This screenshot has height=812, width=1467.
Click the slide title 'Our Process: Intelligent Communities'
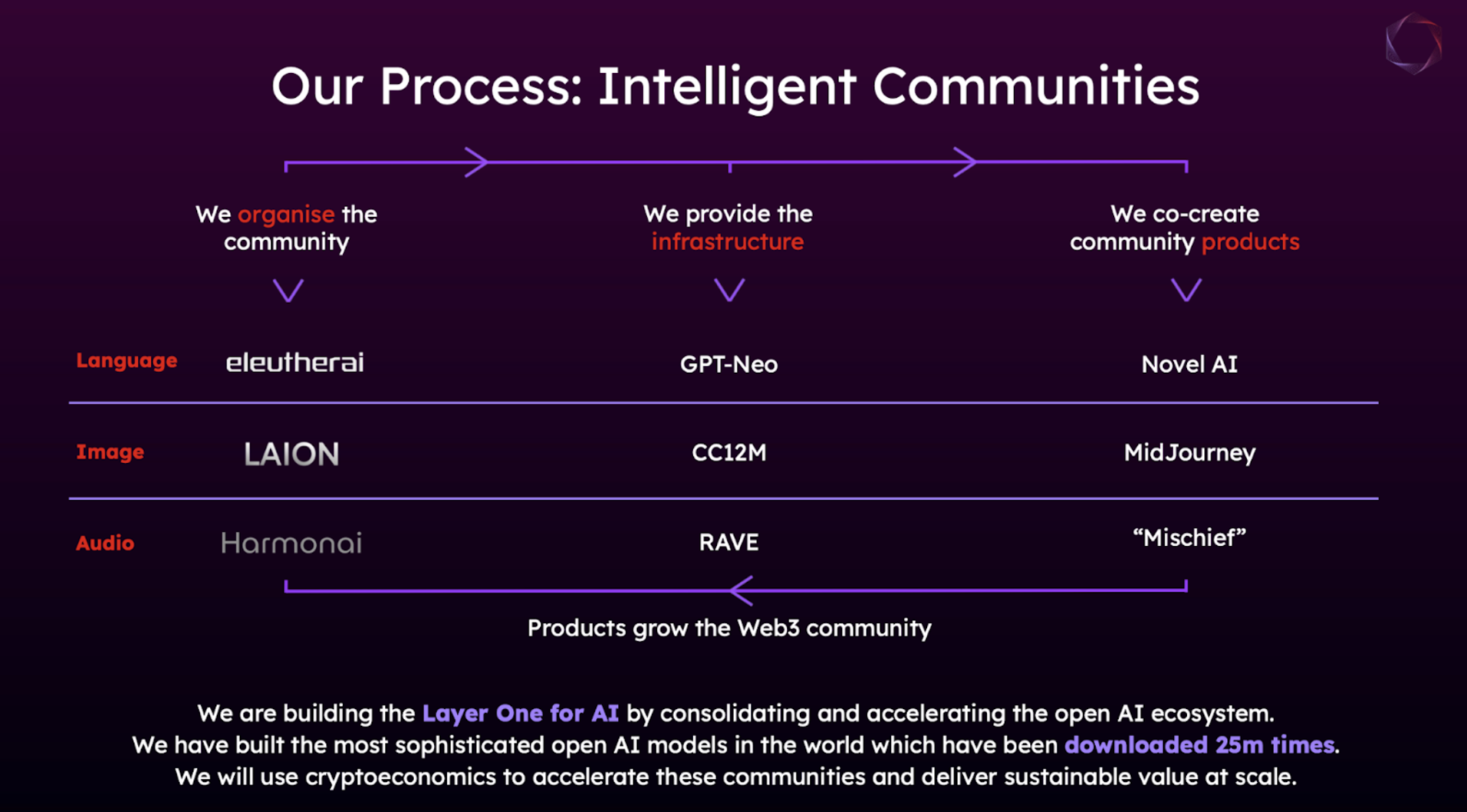(735, 87)
